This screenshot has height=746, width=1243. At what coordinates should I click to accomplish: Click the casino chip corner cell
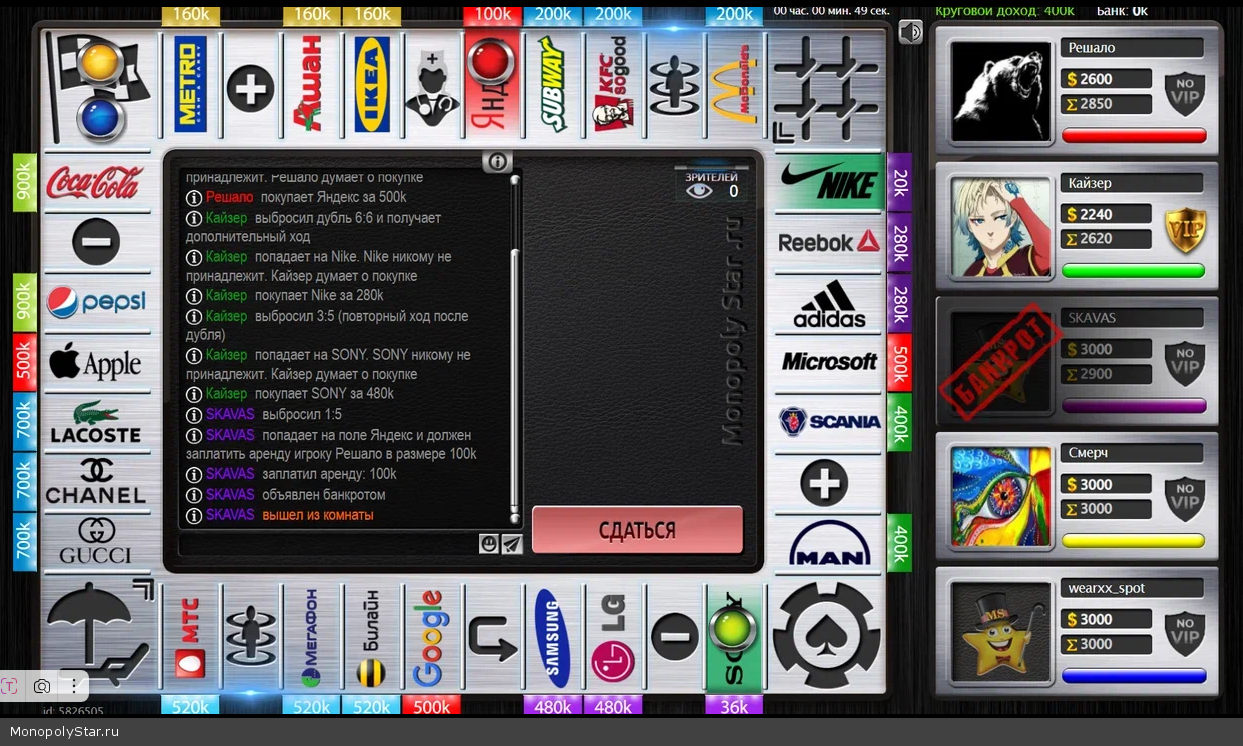826,635
